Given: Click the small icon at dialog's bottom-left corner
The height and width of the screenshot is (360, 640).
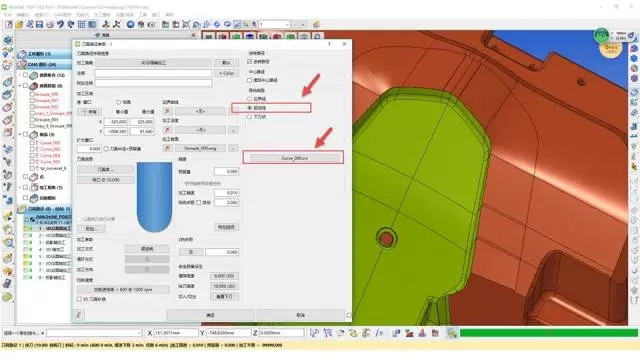Looking at the screenshot, I should (x=80, y=315).
